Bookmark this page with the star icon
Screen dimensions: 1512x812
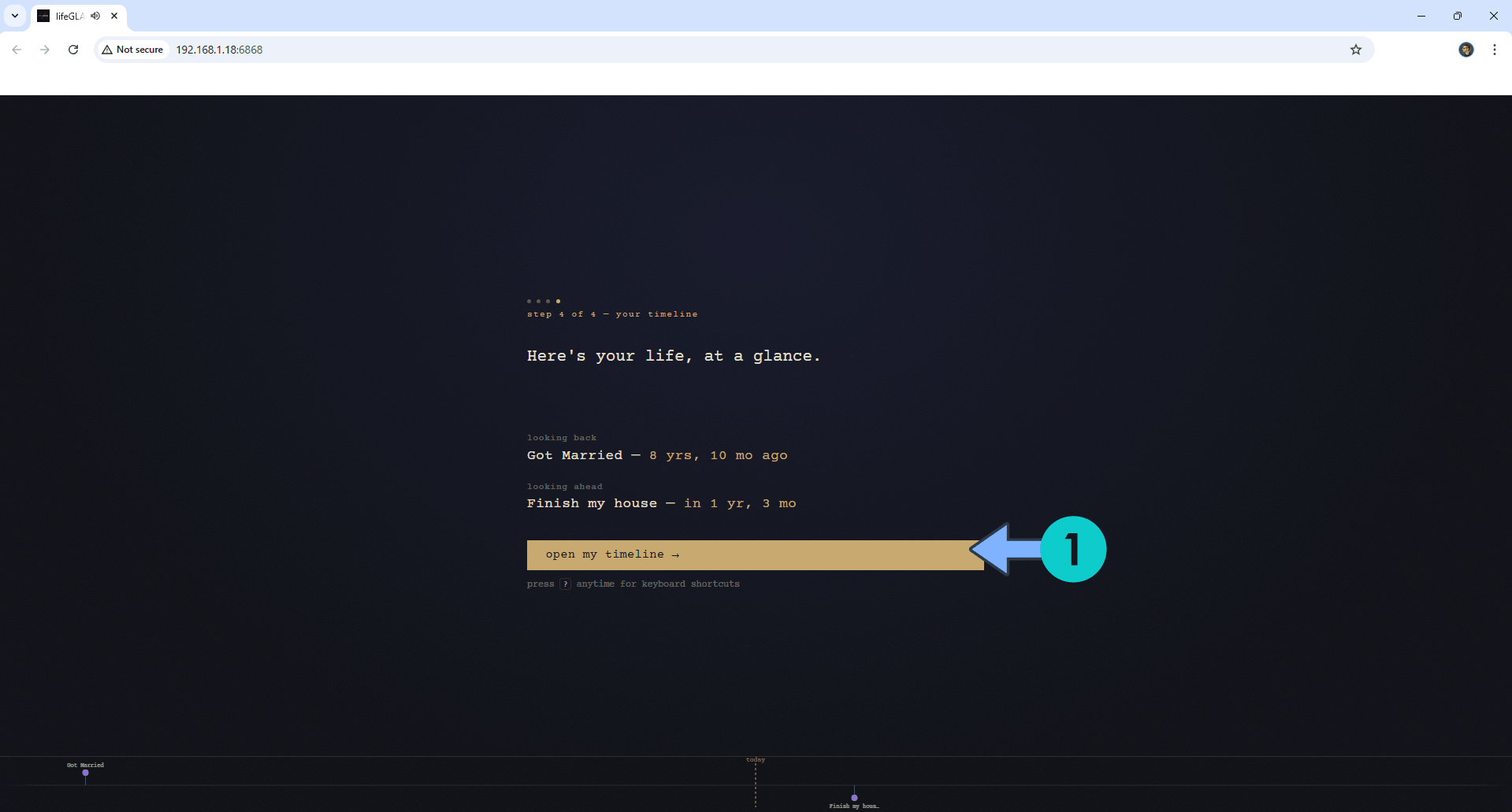pyautogui.click(x=1355, y=50)
